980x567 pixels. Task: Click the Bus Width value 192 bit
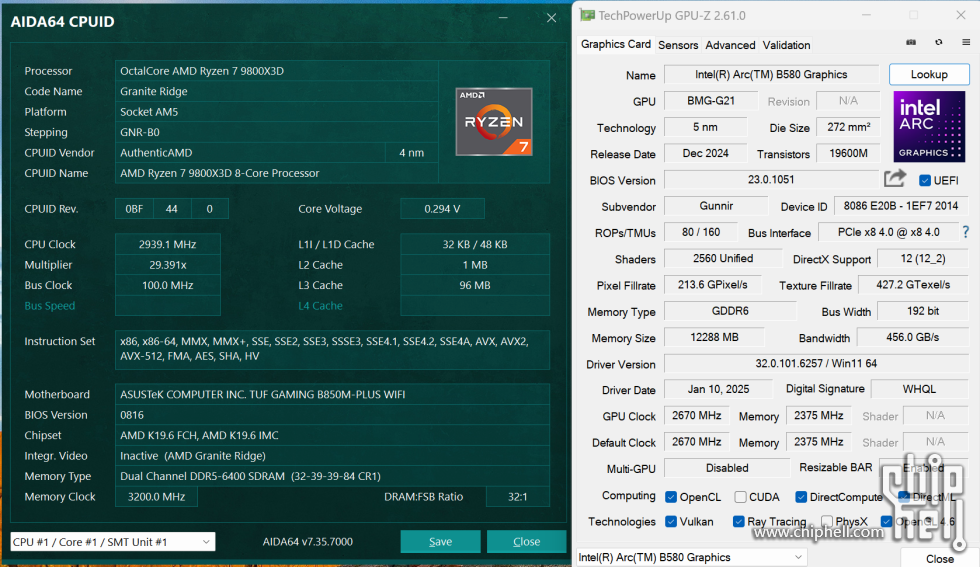923,311
